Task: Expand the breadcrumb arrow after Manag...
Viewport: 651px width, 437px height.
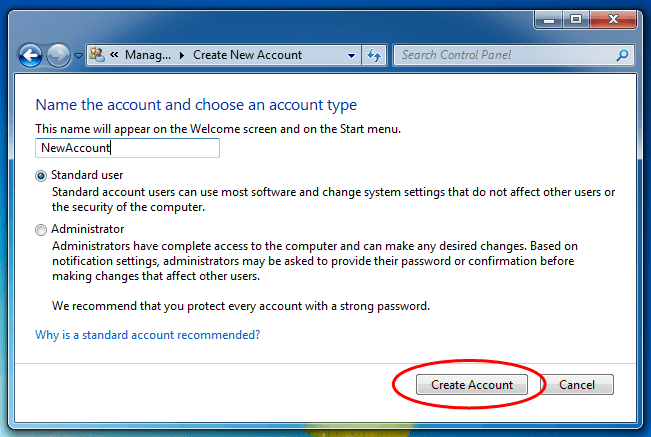Action: (x=182, y=55)
